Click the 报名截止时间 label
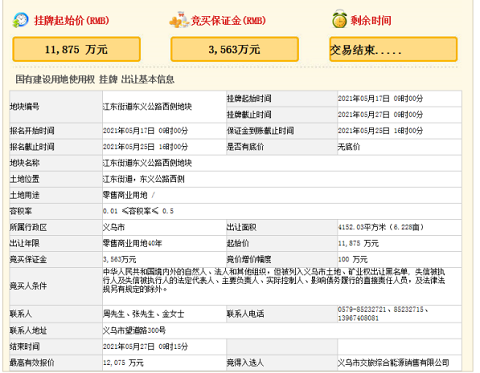 click(x=32, y=147)
